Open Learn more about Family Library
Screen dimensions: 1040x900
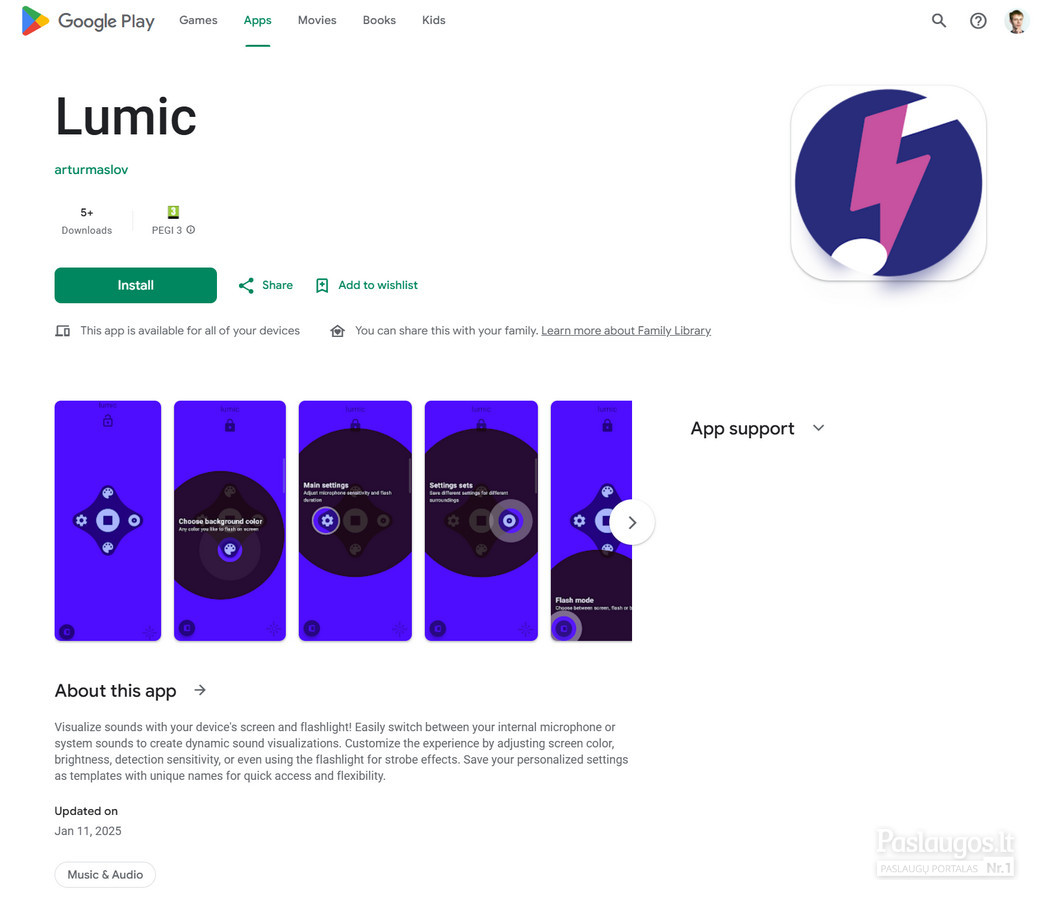tap(626, 330)
